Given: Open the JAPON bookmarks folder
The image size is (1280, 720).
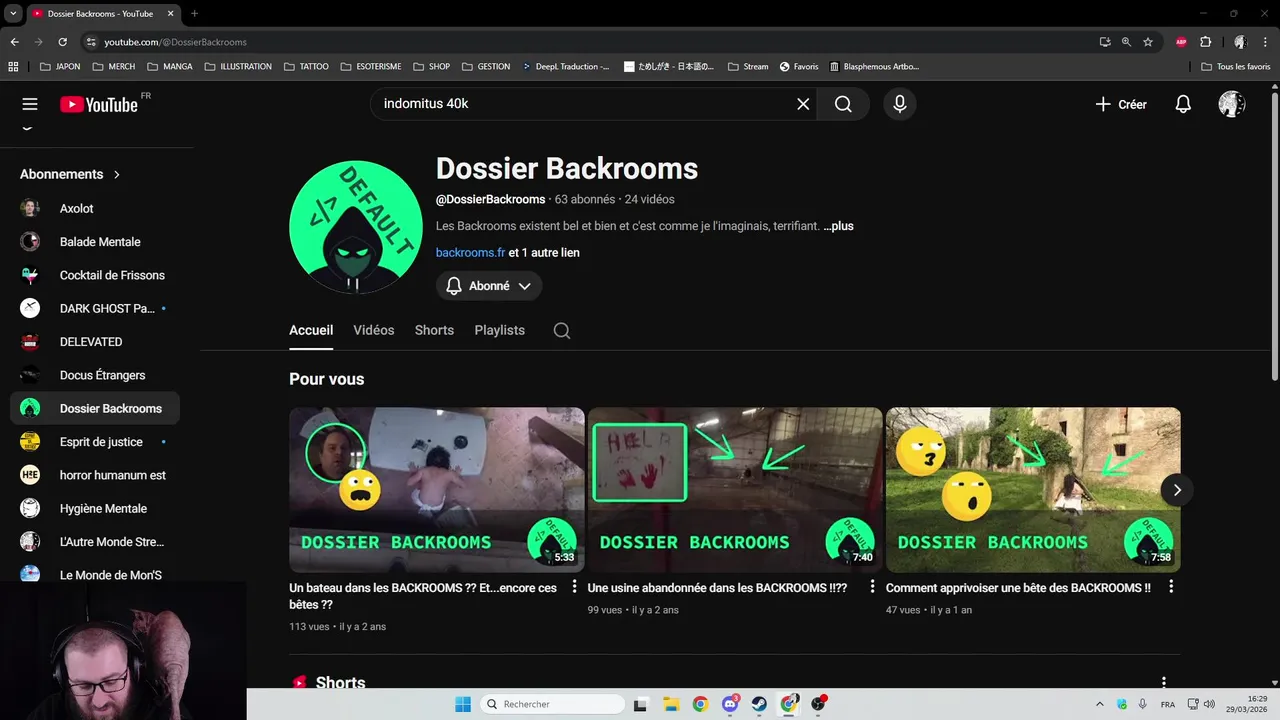Looking at the screenshot, I should click(x=60, y=67).
